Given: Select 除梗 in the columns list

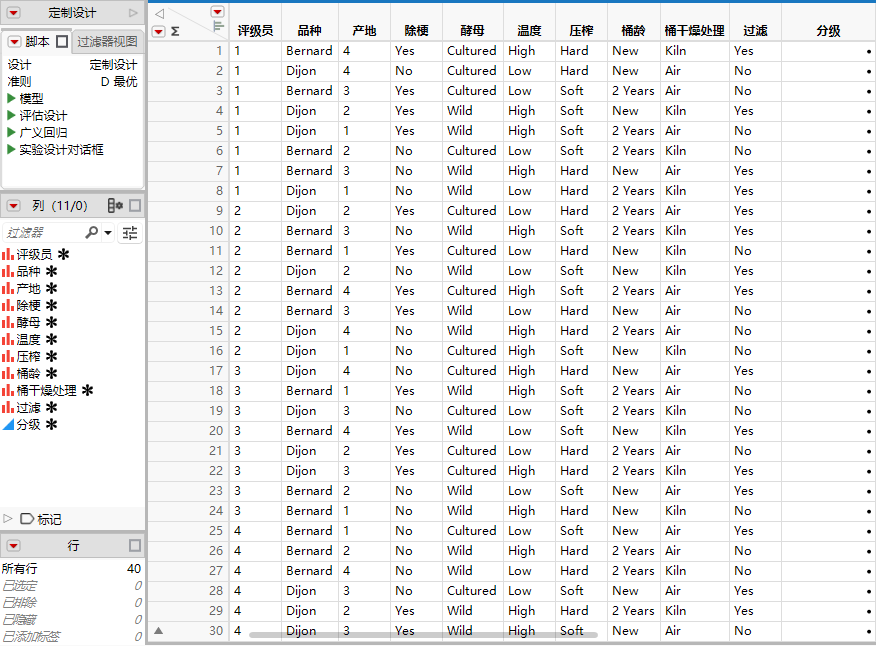Looking at the screenshot, I should (x=28, y=306).
